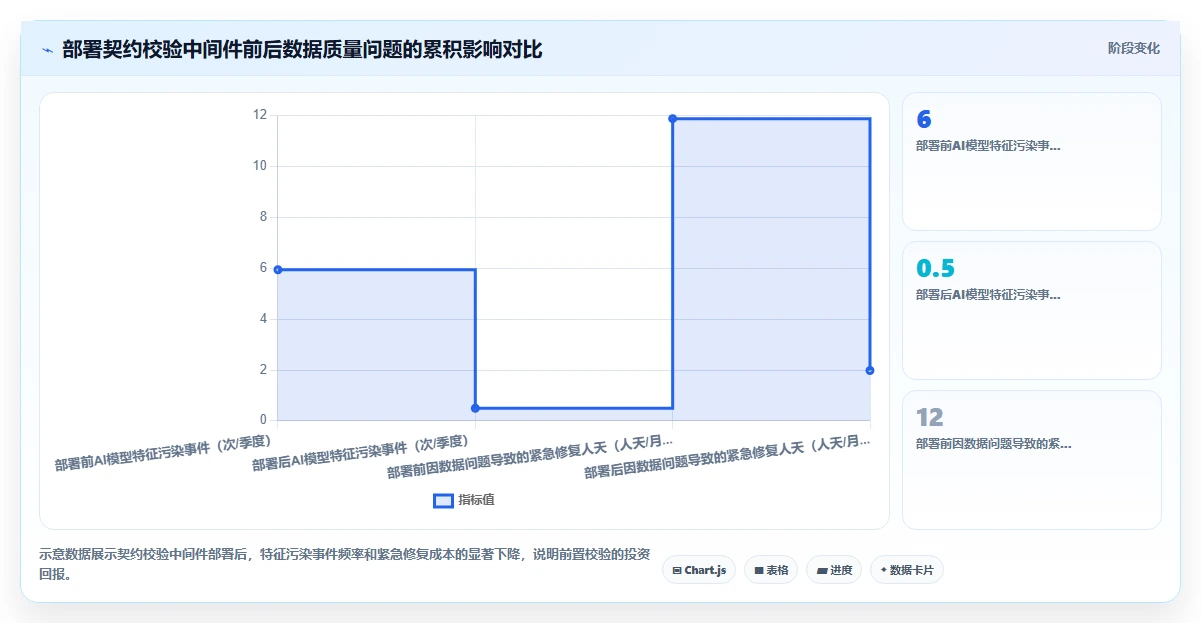The height and width of the screenshot is (623, 1201).
Task: Click the 阶段变化 label in header
Action: 1134,48
